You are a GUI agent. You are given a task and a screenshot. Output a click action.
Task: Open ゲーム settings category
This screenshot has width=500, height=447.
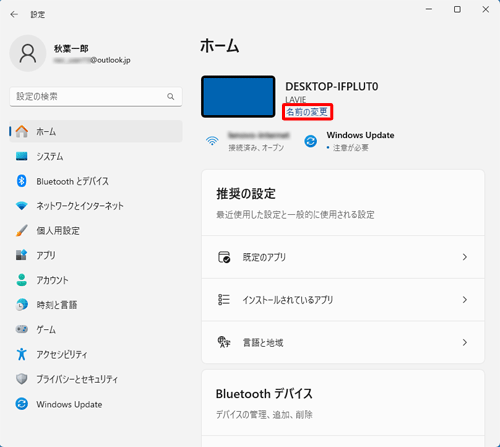point(96,329)
